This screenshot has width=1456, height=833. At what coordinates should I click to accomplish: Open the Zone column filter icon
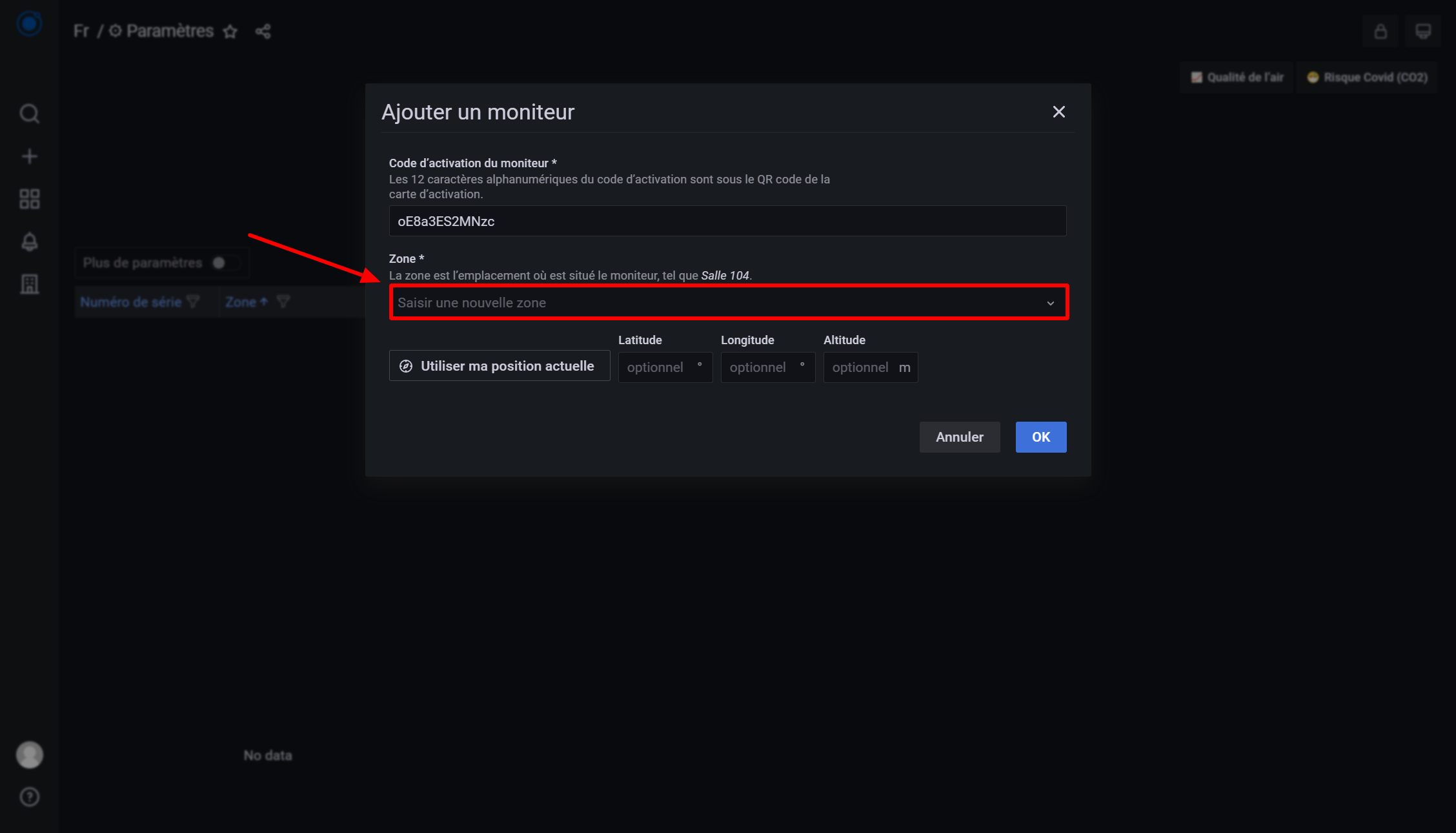click(283, 302)
